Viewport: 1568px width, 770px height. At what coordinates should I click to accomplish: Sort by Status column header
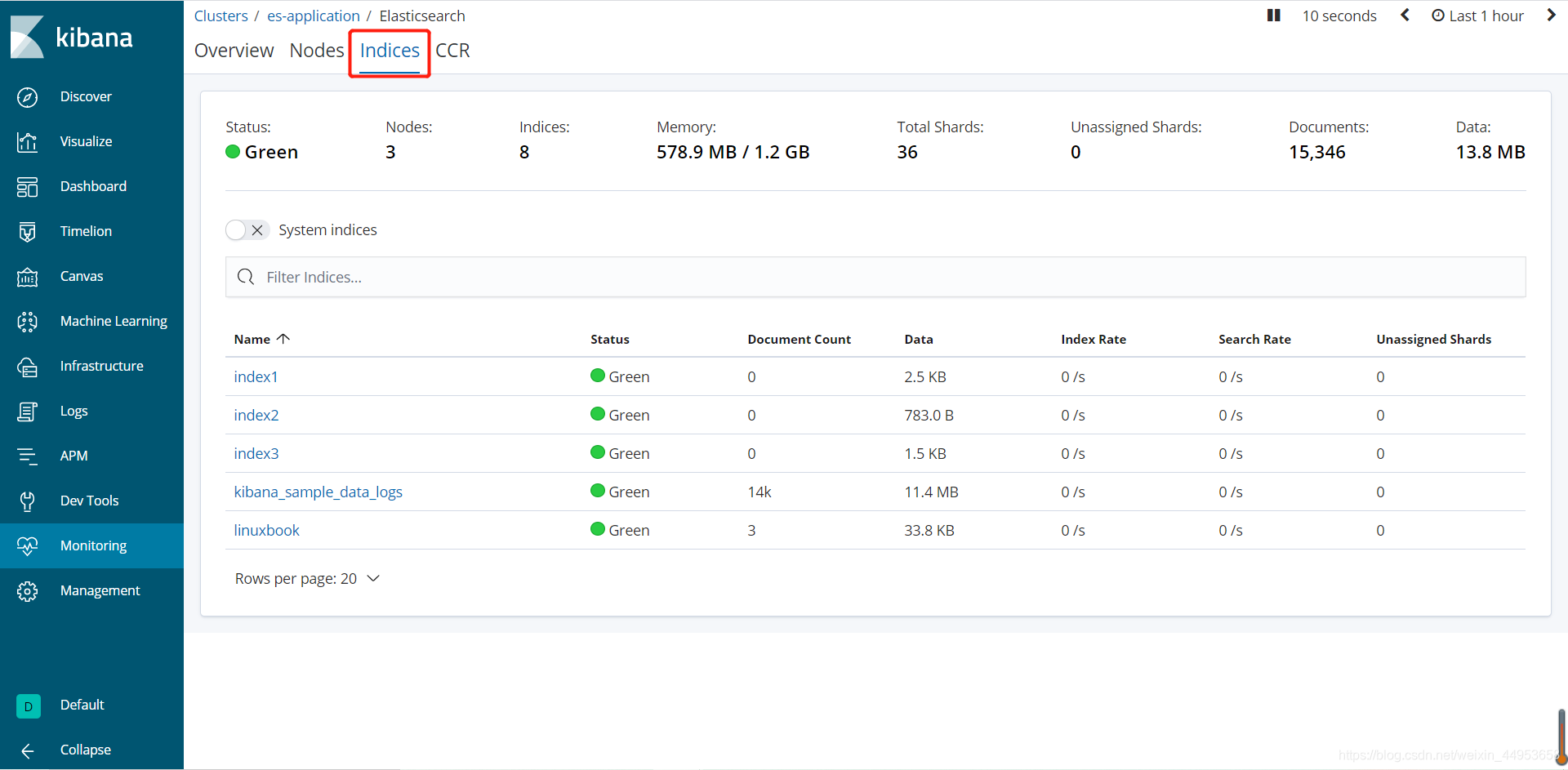pyautogui.click(x=610, y=340)
